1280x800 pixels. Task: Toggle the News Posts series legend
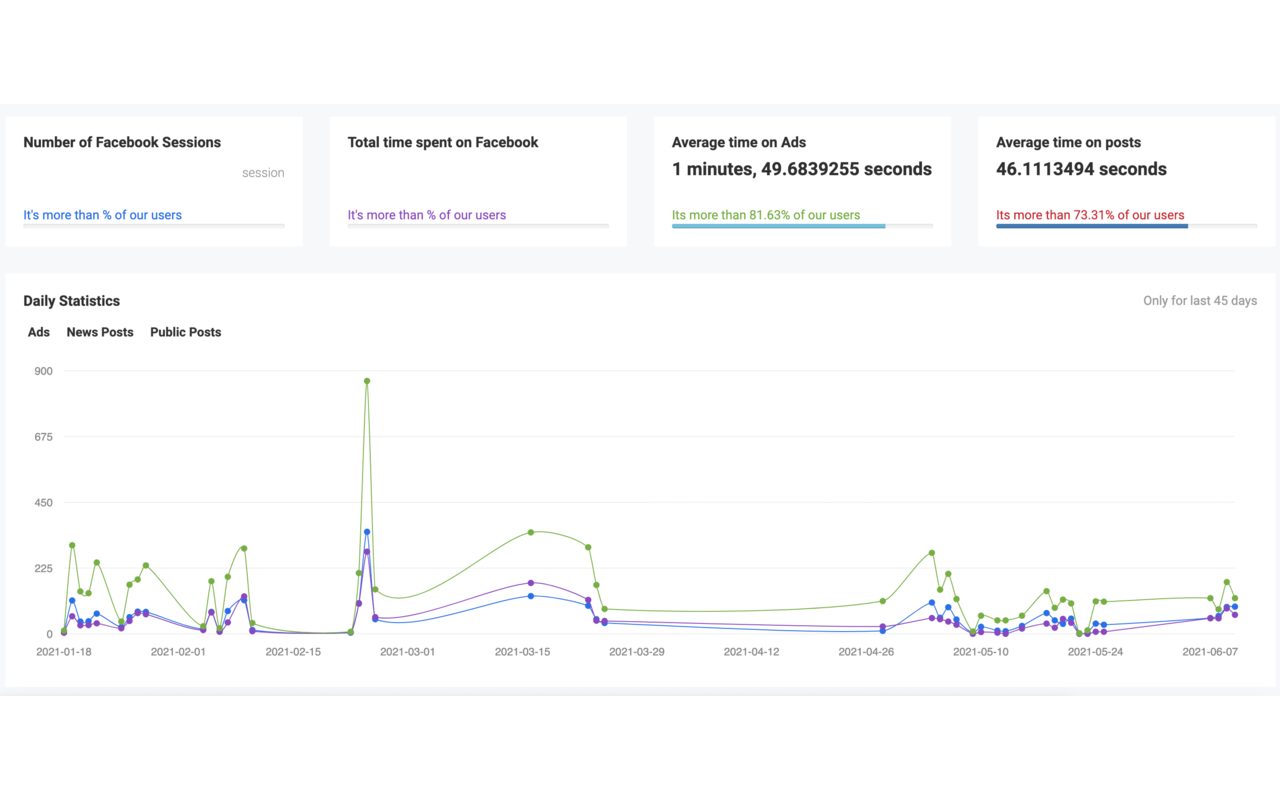pyautogui.click(x=100, y=332)
